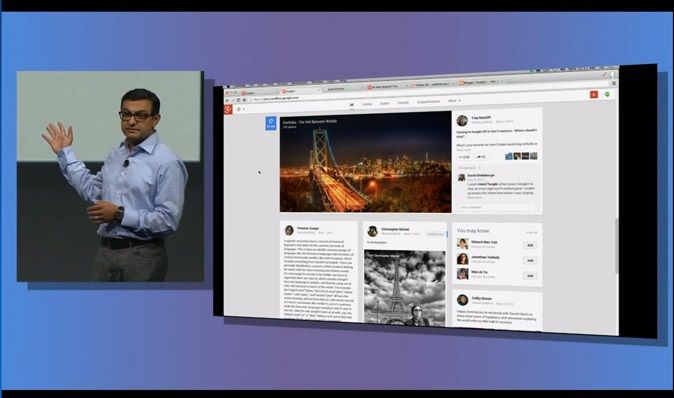Open Trey Ratcliff's name link

pyautogui.click(x=481, y=117)
